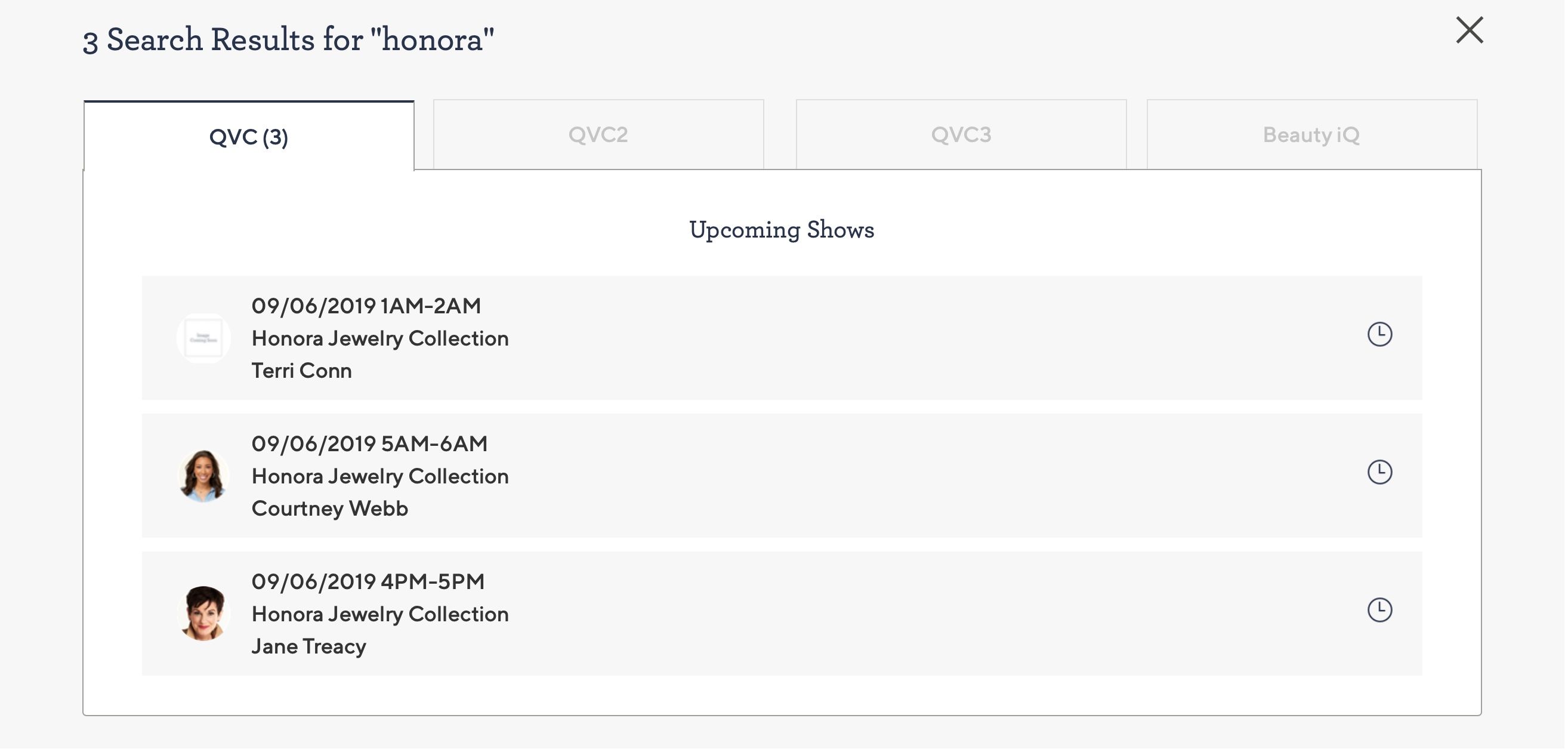Viewport: 1568px width, 752px height.
Task: Set reminder for the 1AM-2AM Honora show
Action: click(x=1379, y=334)
